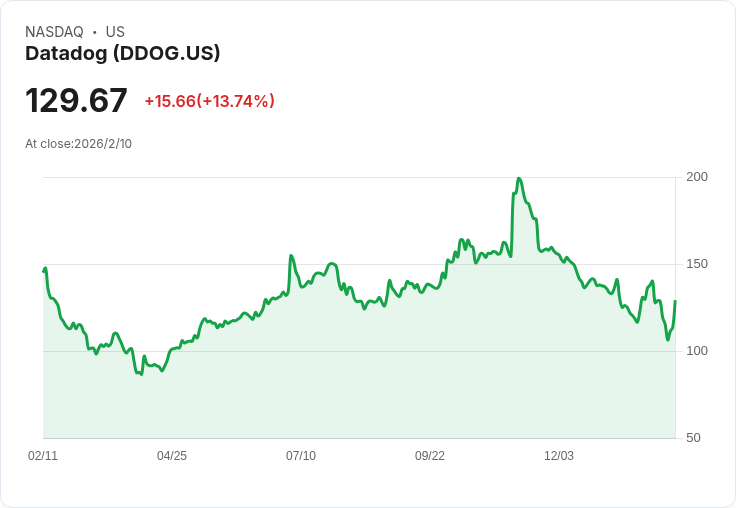
Task: Click the current price 129.67
Action: tap(76, 101)
